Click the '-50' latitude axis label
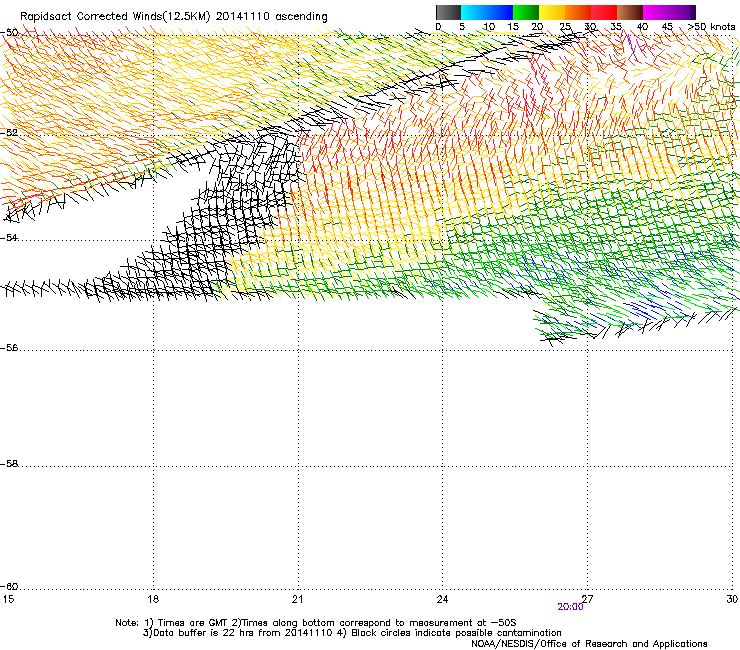This screenshot has width=740, height=650. [9, 33]
